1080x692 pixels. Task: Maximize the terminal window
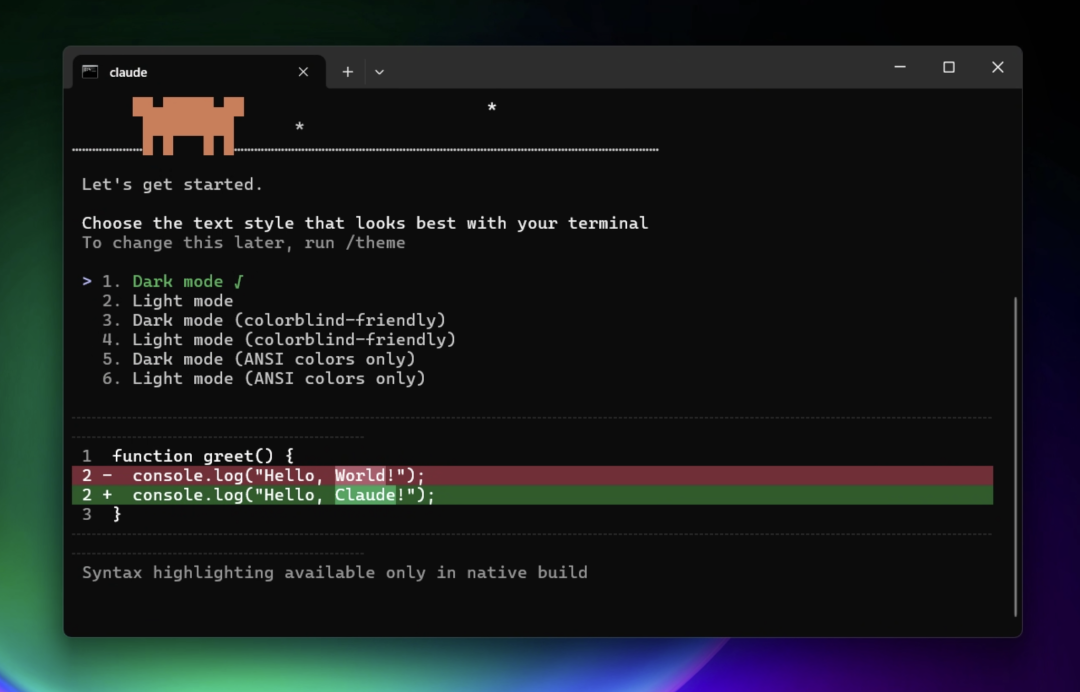[948, 67]
